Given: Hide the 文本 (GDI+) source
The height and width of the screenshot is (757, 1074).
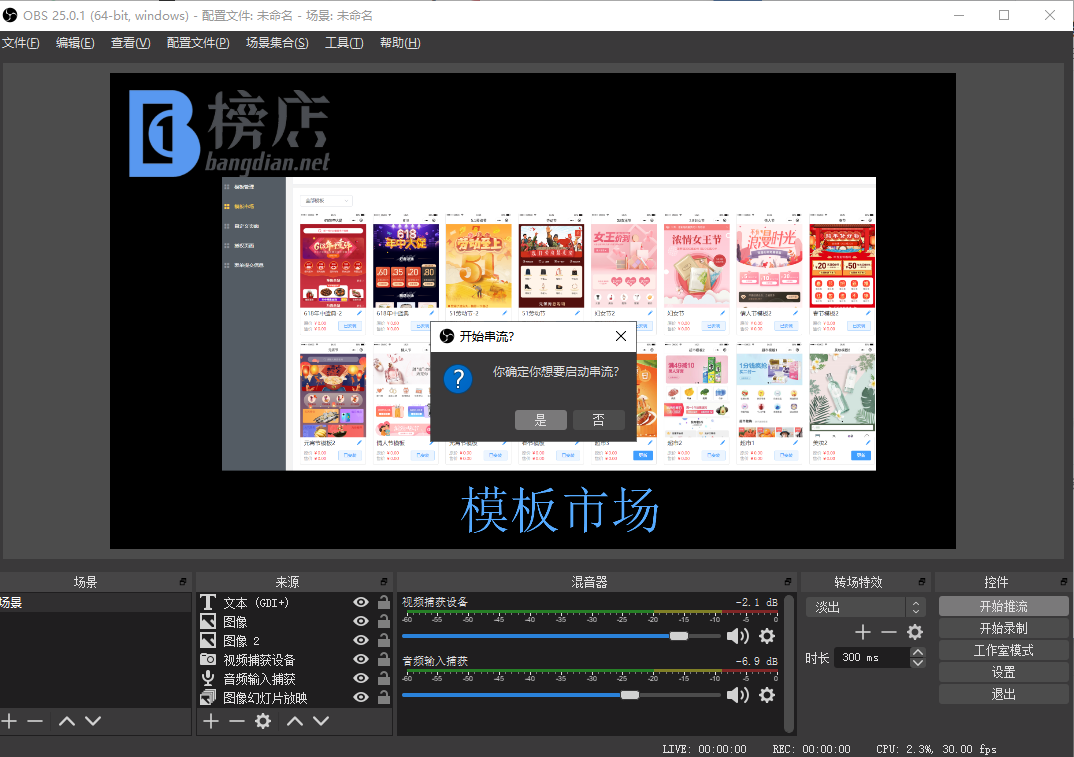Looking at the screenshot, I should tap(361, 603).
